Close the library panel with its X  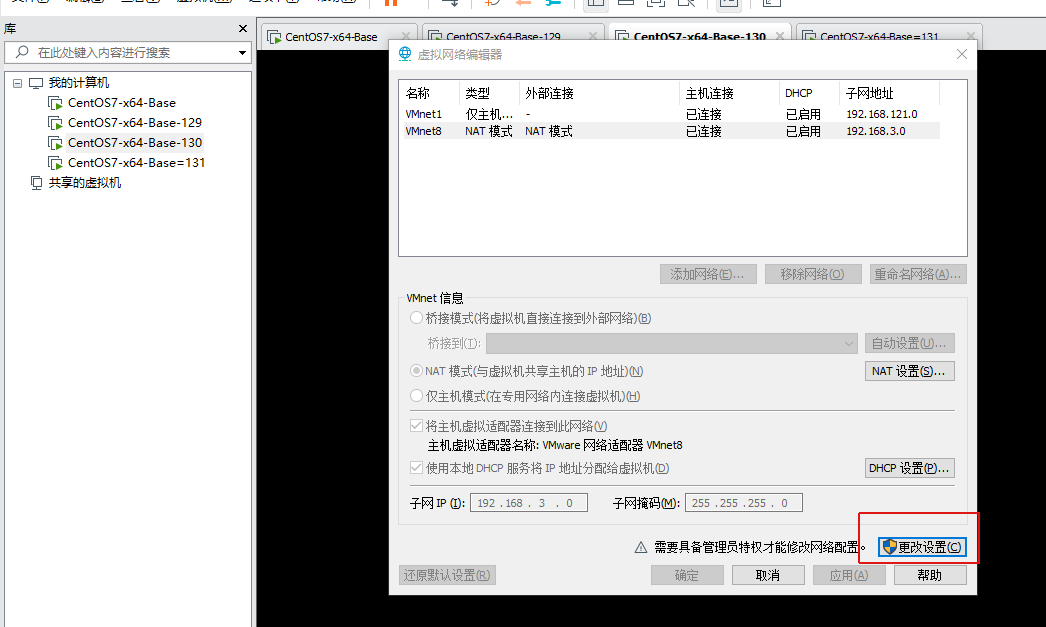[243, 29]
